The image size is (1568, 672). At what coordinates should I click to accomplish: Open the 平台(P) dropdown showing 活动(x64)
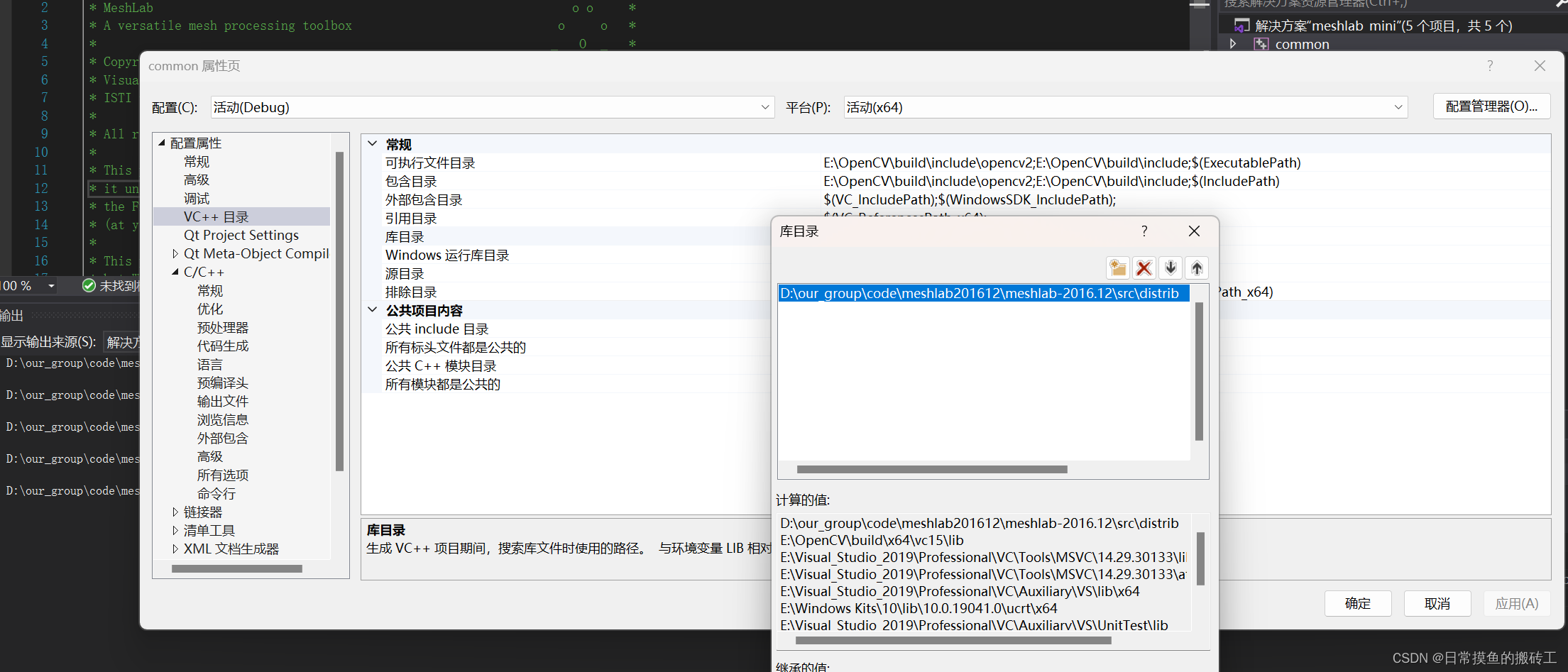click(1398, 107)
